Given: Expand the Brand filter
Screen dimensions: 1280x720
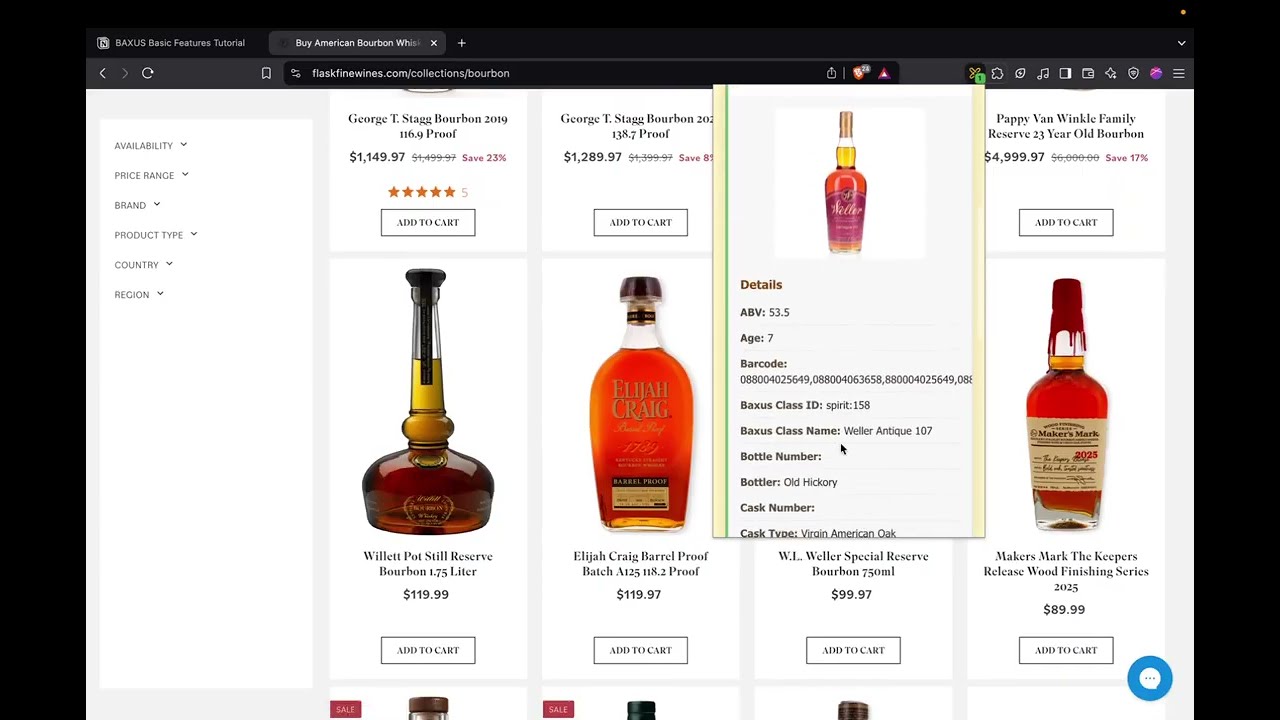Looking at the screenshot, I should (x=137, y=205).
